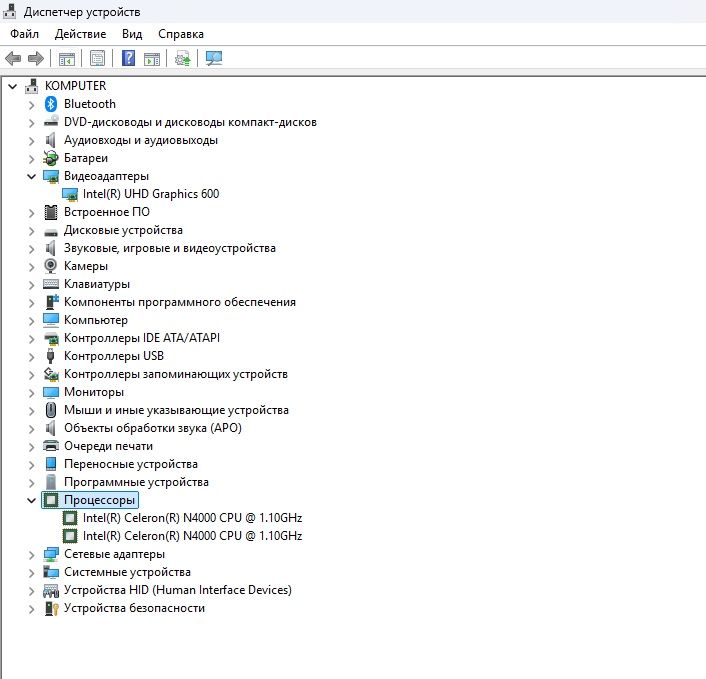Click the Клавиатуры keyboard icon
Screen dimensions: 706x679
coord(51,284)
